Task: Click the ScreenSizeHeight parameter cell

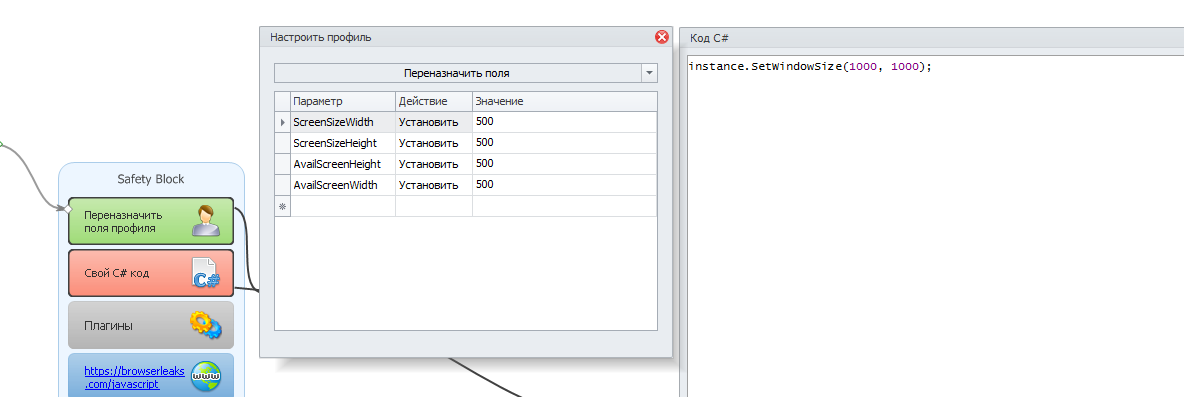Action: 343,143
